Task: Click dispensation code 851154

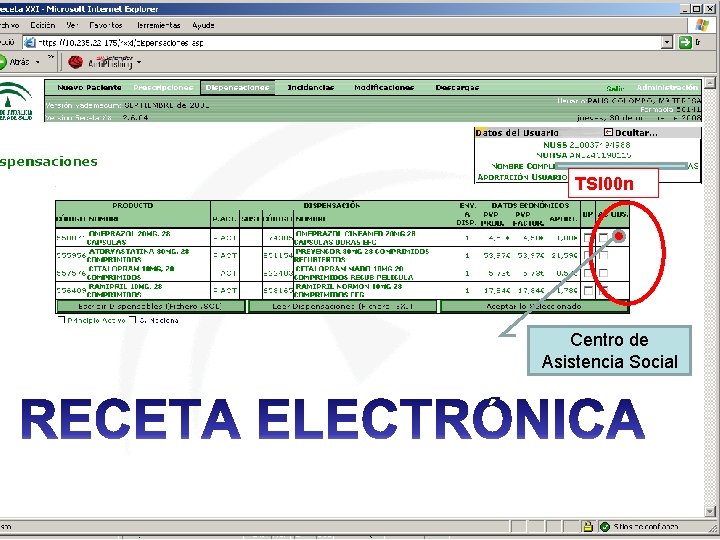Action: tap(278, 256)
